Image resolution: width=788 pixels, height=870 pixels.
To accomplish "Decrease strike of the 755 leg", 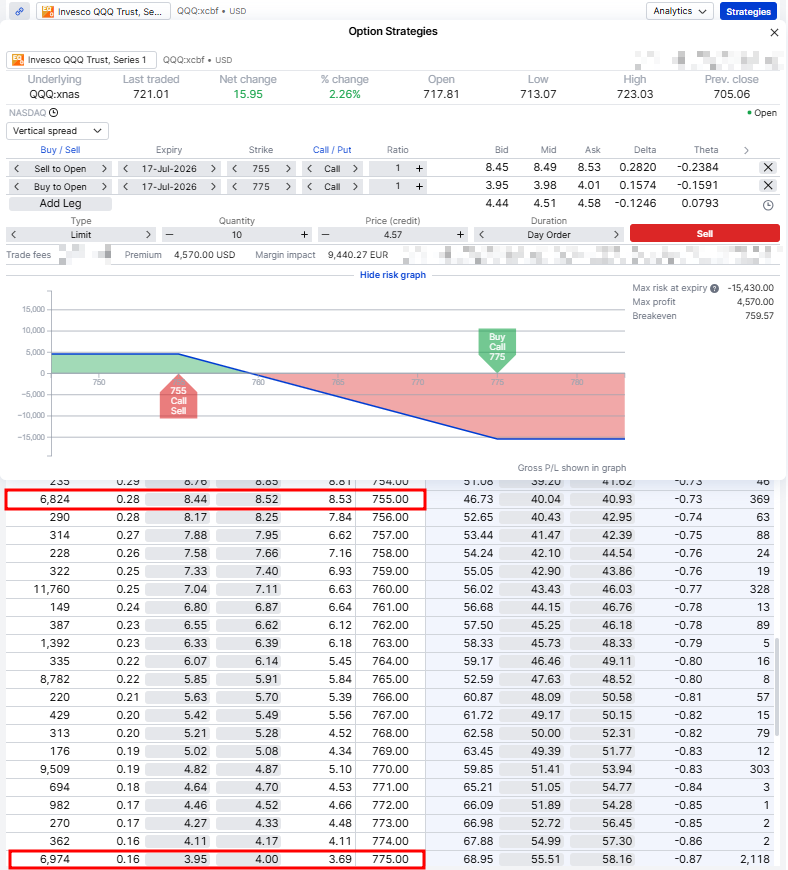I will [235, 169].
